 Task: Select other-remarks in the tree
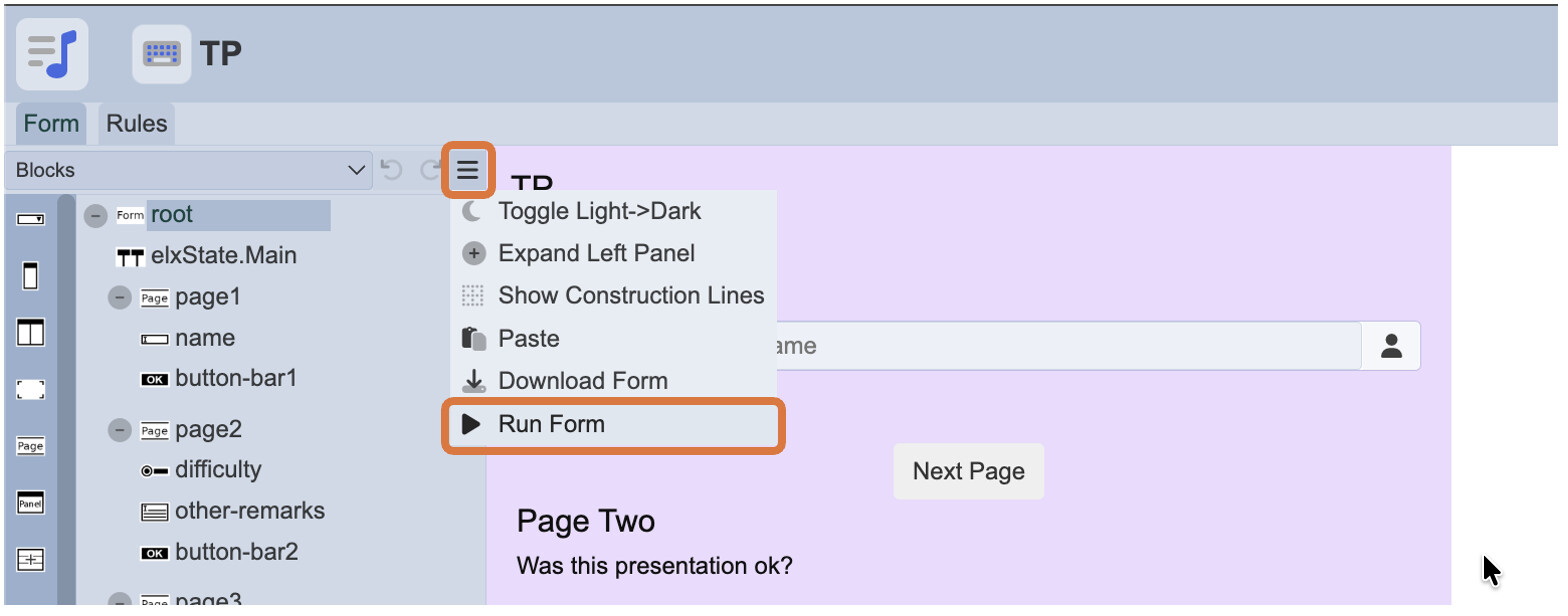249,511
